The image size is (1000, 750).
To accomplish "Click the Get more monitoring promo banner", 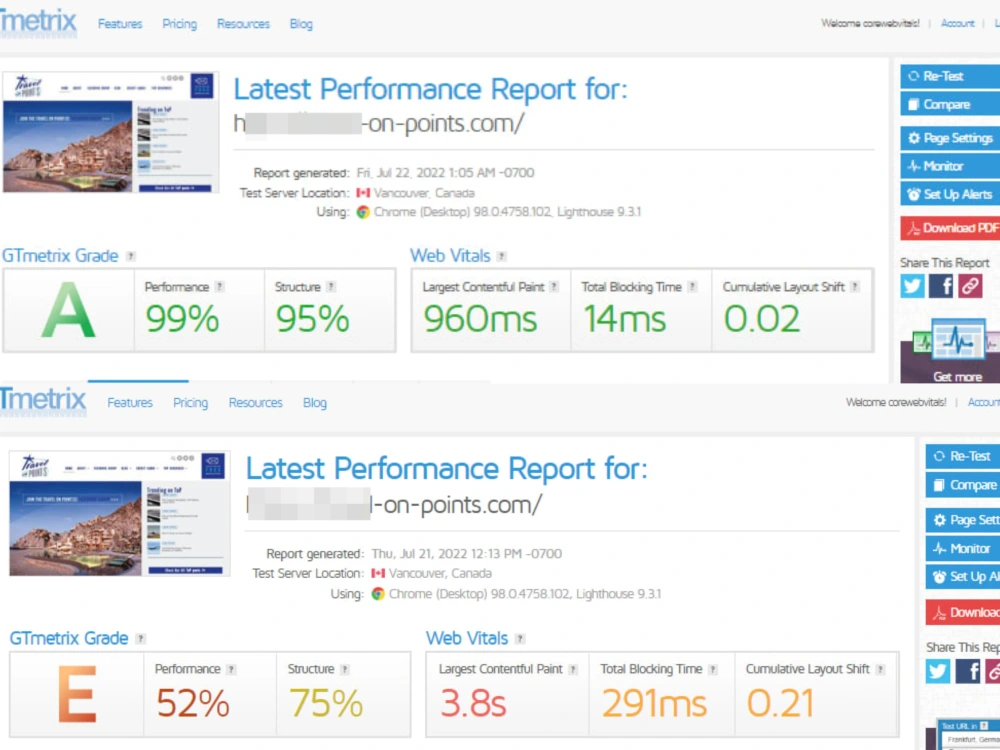I will pos(950,351).
